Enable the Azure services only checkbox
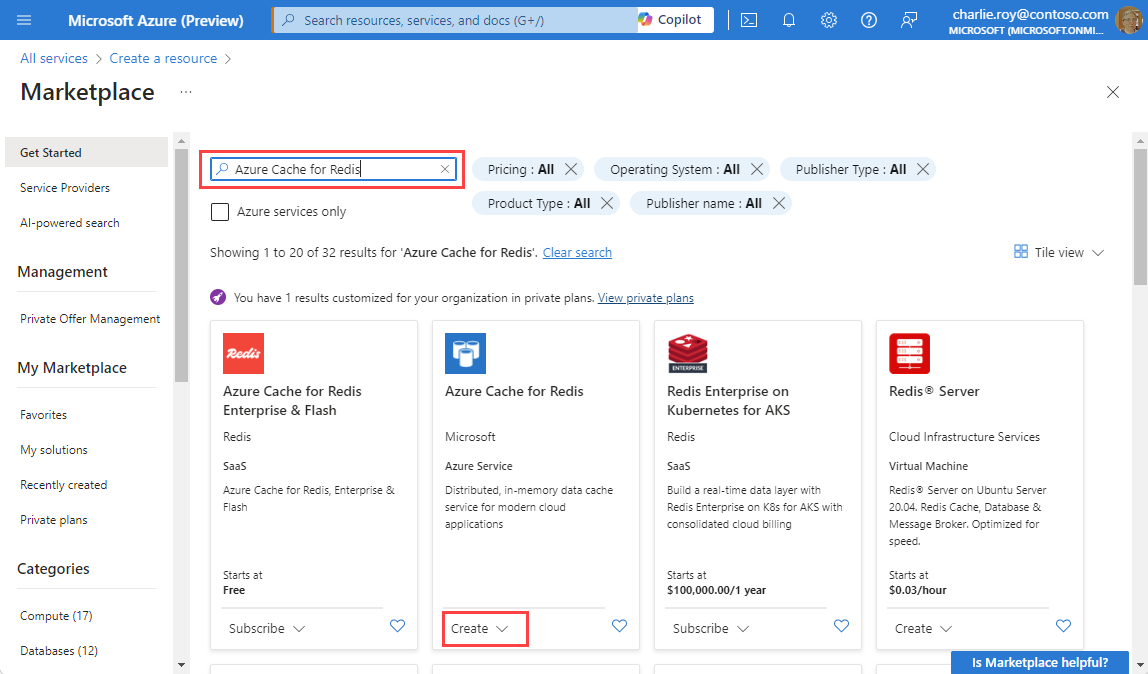This screenshot has width=1148, height=674. (x=220, y=211)
